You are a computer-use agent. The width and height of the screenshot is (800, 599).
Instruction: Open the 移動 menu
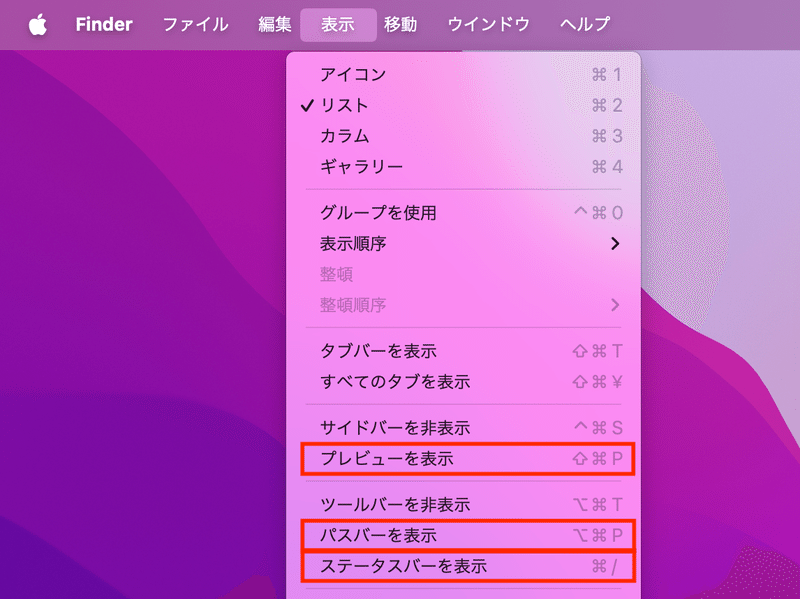401,24
